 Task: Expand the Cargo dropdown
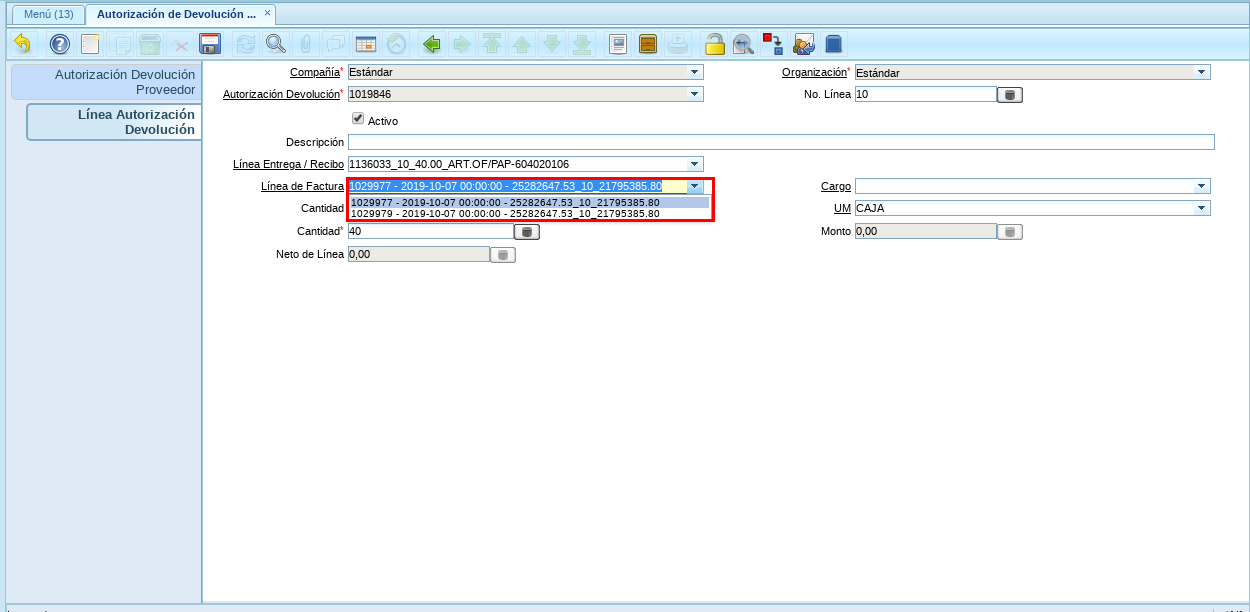pos(1202,186)
